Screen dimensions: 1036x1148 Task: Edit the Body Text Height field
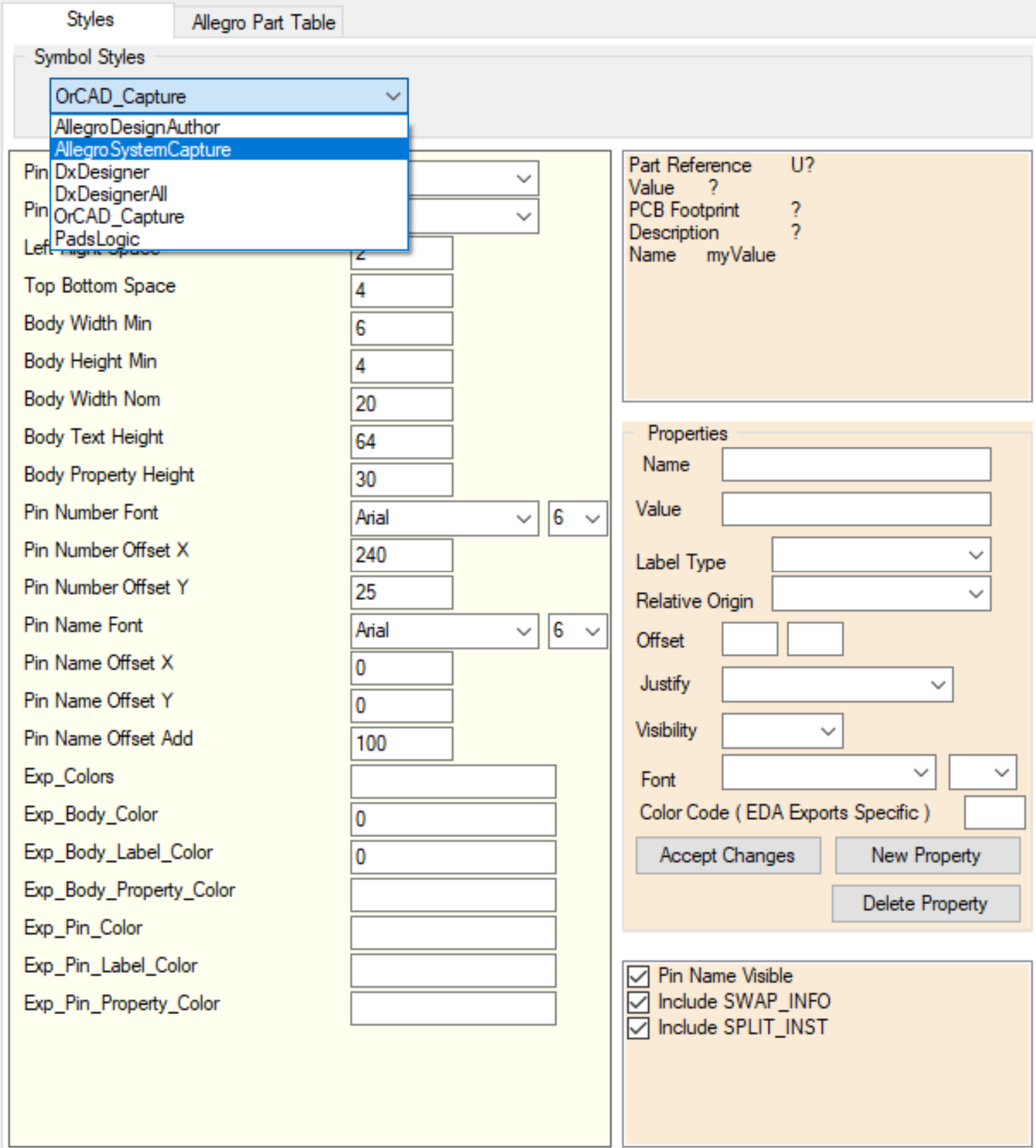tap(401, 442)
